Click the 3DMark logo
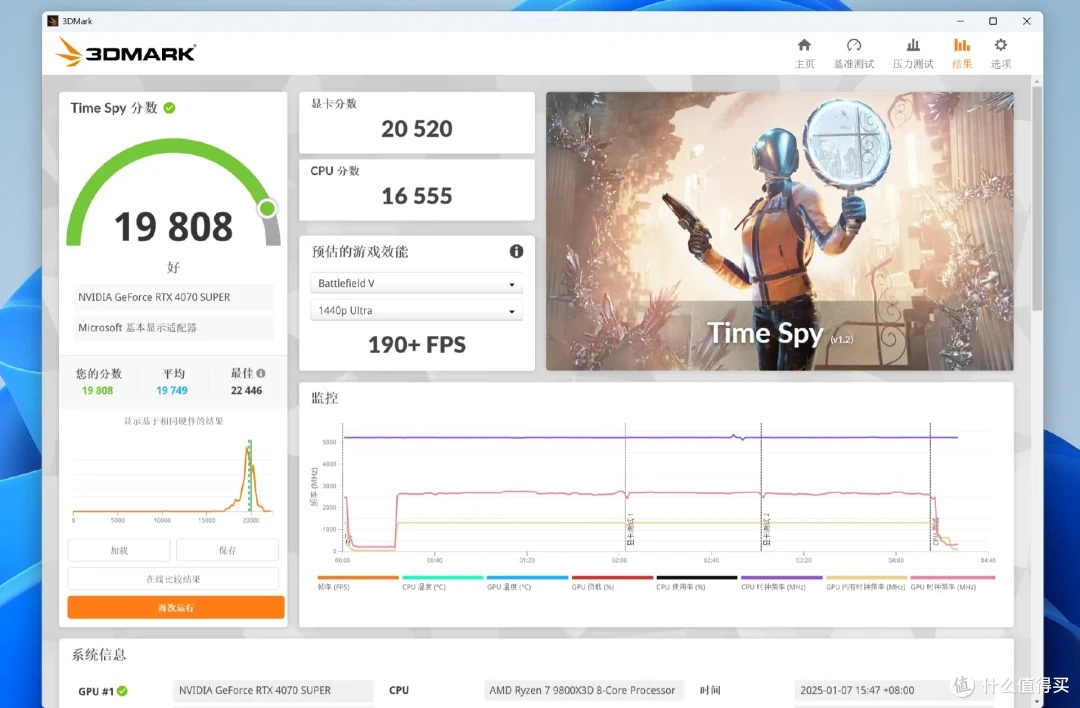Viewport: 1080px width, 708px height. click(x=125, y=52)
